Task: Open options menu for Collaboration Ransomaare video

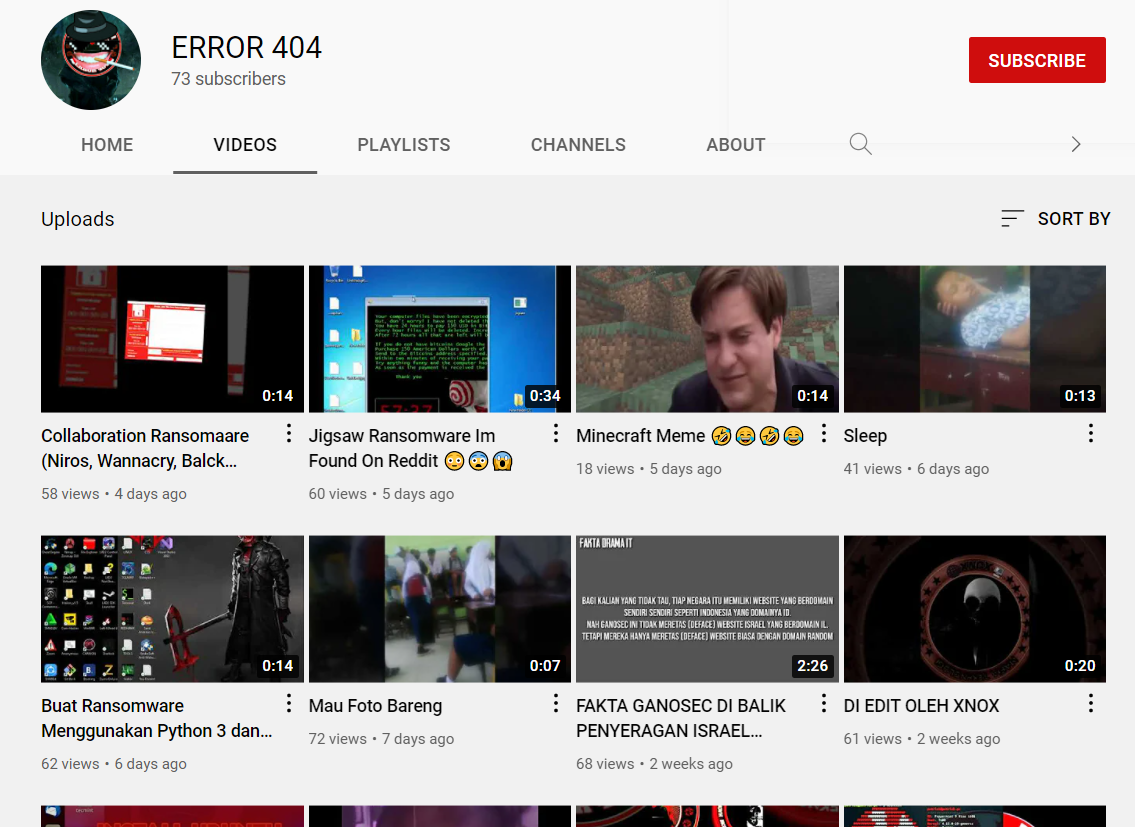Action: point(288,434)
